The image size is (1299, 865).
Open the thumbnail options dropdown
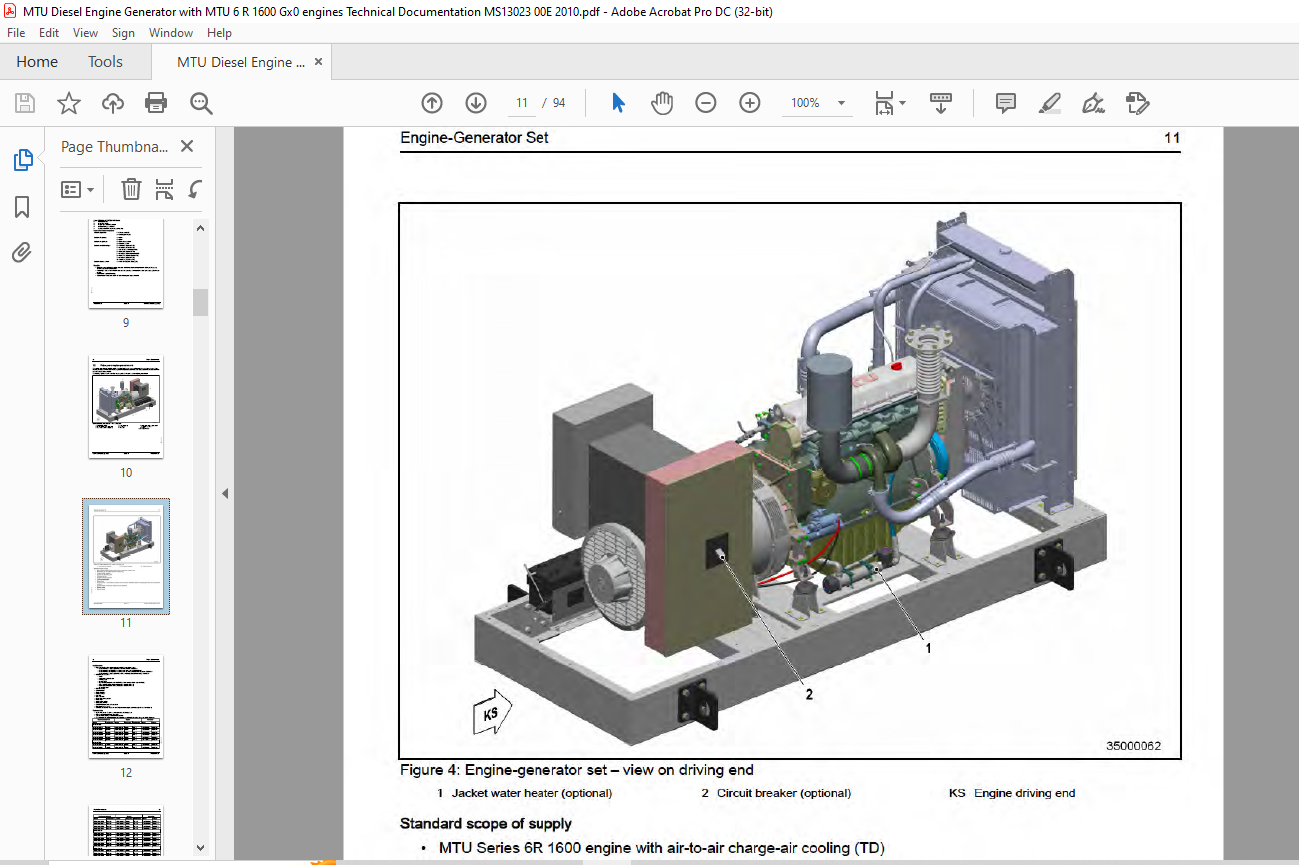tap(77, 189)
